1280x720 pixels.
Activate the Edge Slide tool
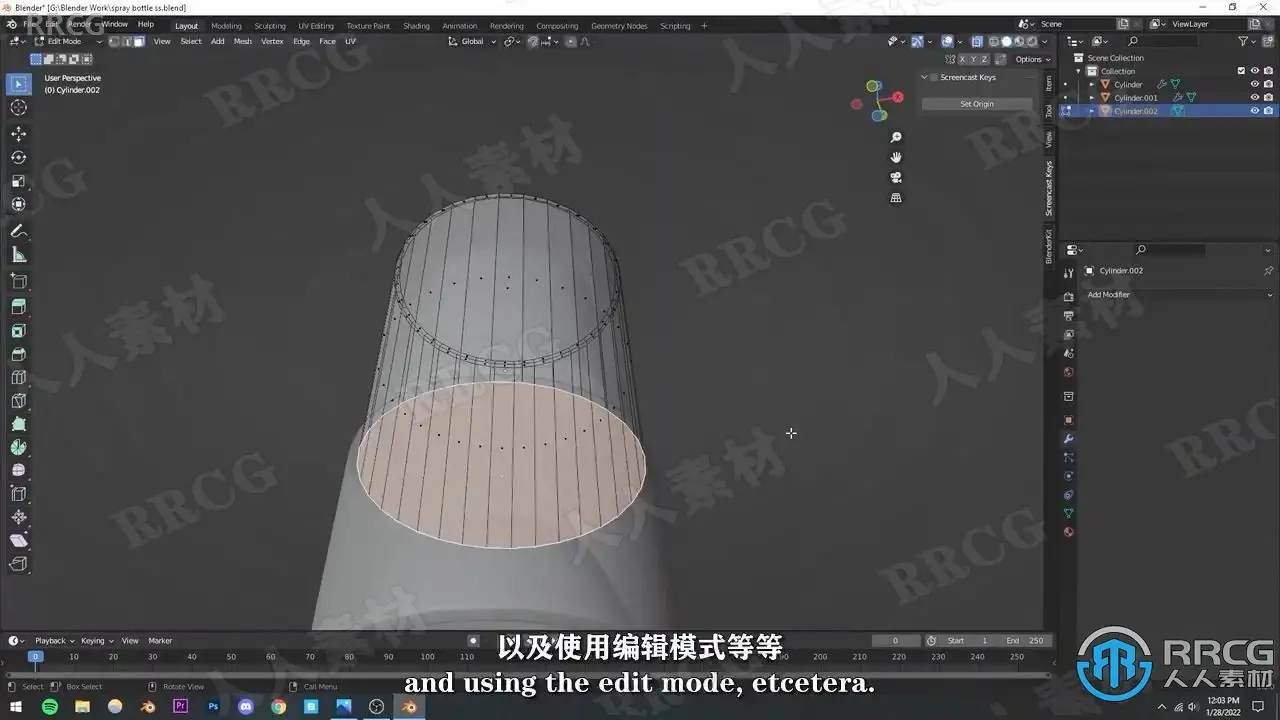18,494
